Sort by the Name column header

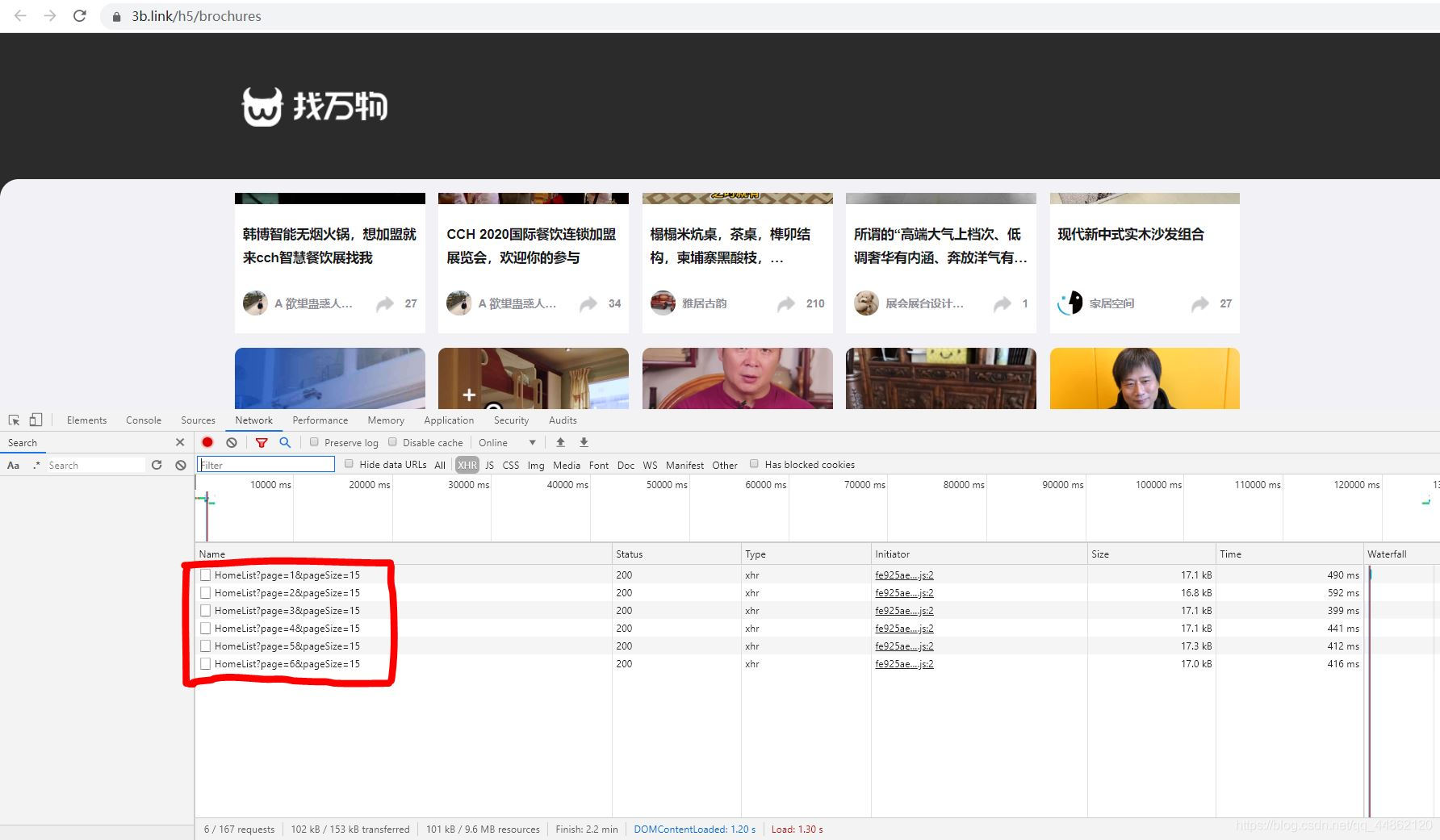404,554
